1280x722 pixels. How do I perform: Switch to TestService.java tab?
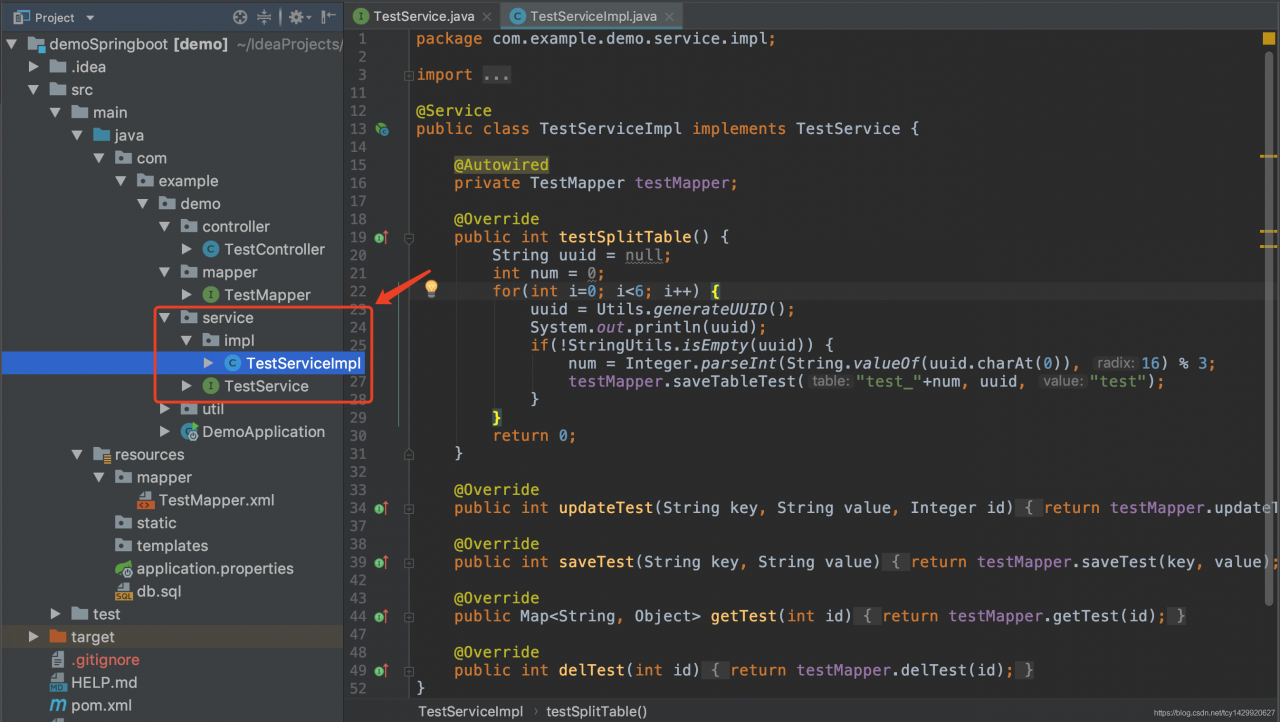(x=424, y=16)
